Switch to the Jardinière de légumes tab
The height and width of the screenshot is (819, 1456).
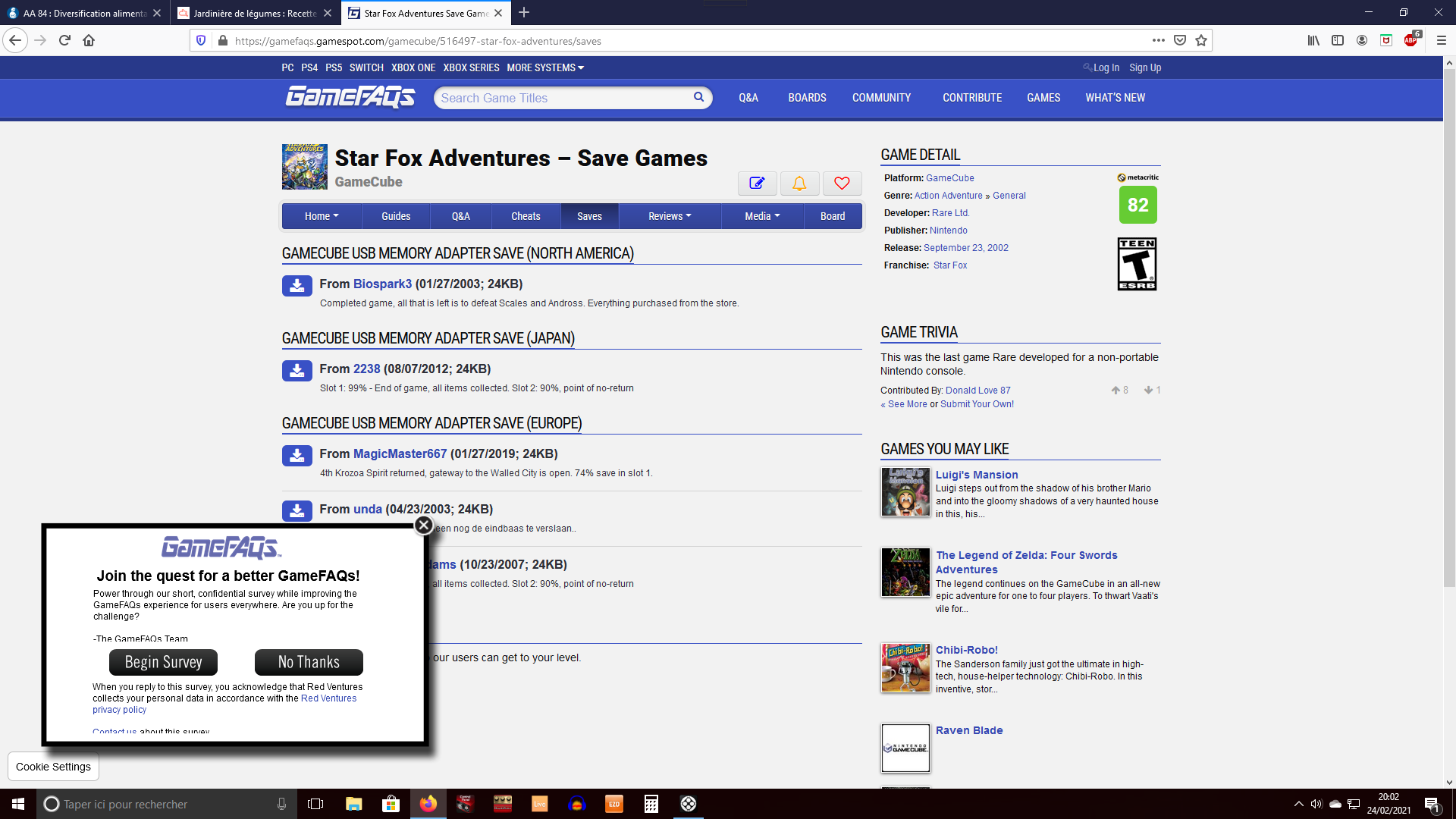(255, 13)
